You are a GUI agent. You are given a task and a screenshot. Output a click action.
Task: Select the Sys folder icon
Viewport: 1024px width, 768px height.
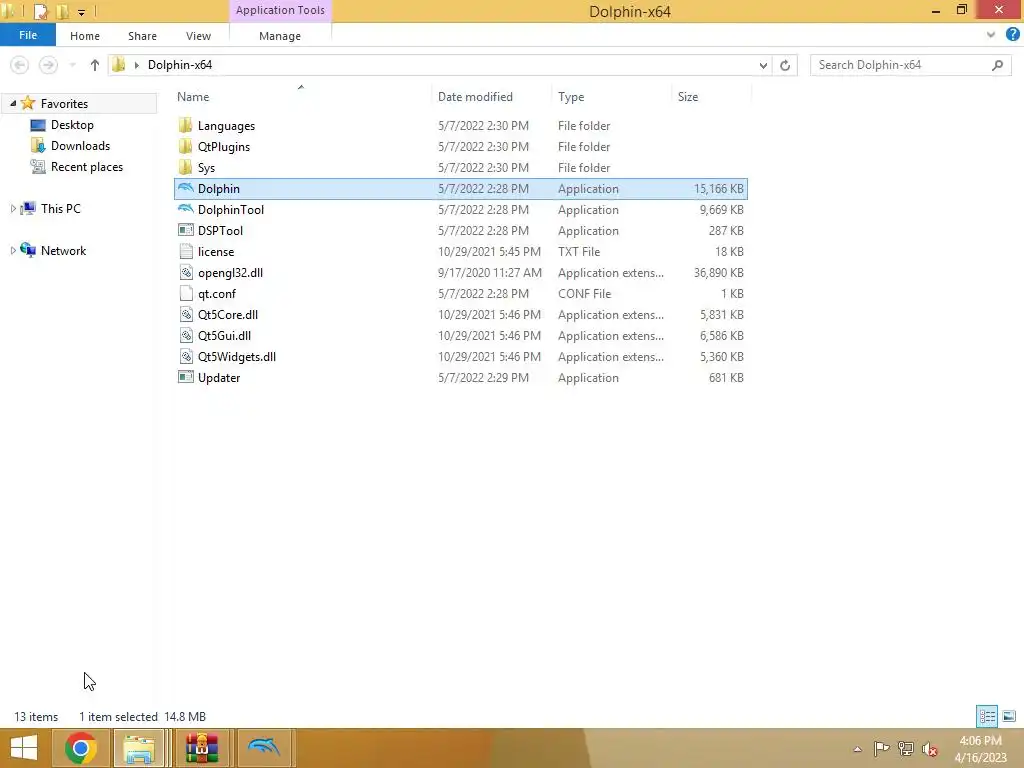[x=185, y=167]
